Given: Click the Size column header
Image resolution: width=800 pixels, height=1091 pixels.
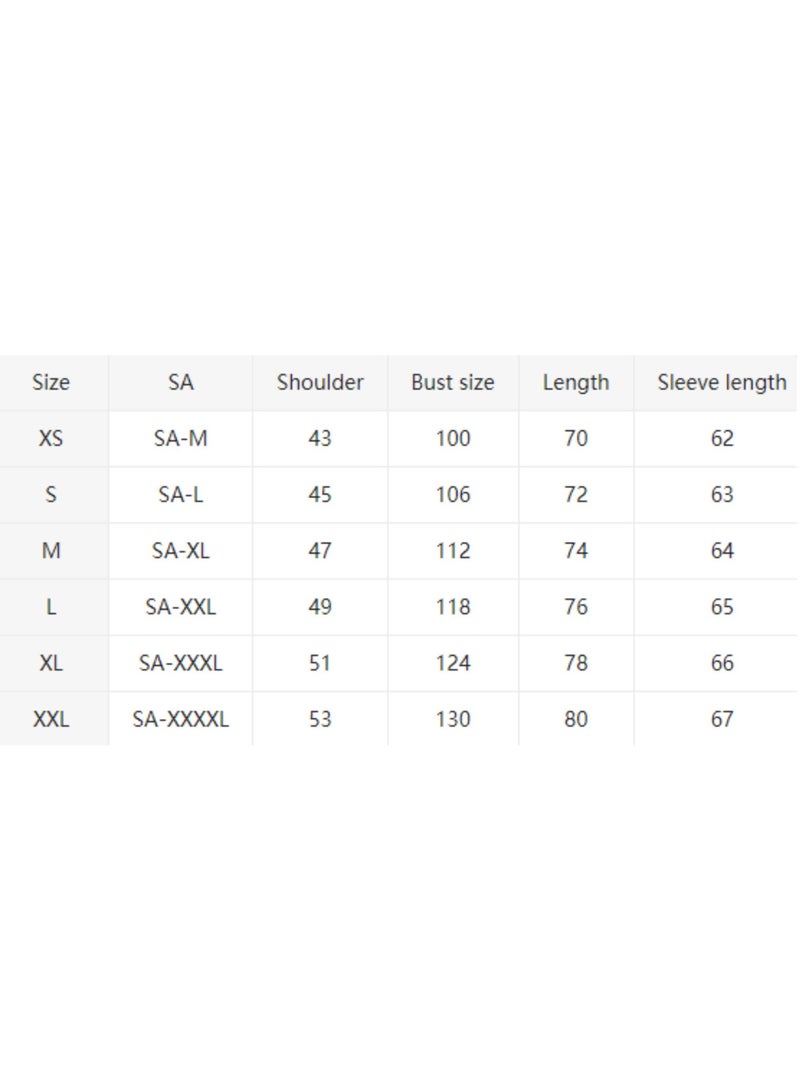Looking at the screenshot, I should 51,382.
